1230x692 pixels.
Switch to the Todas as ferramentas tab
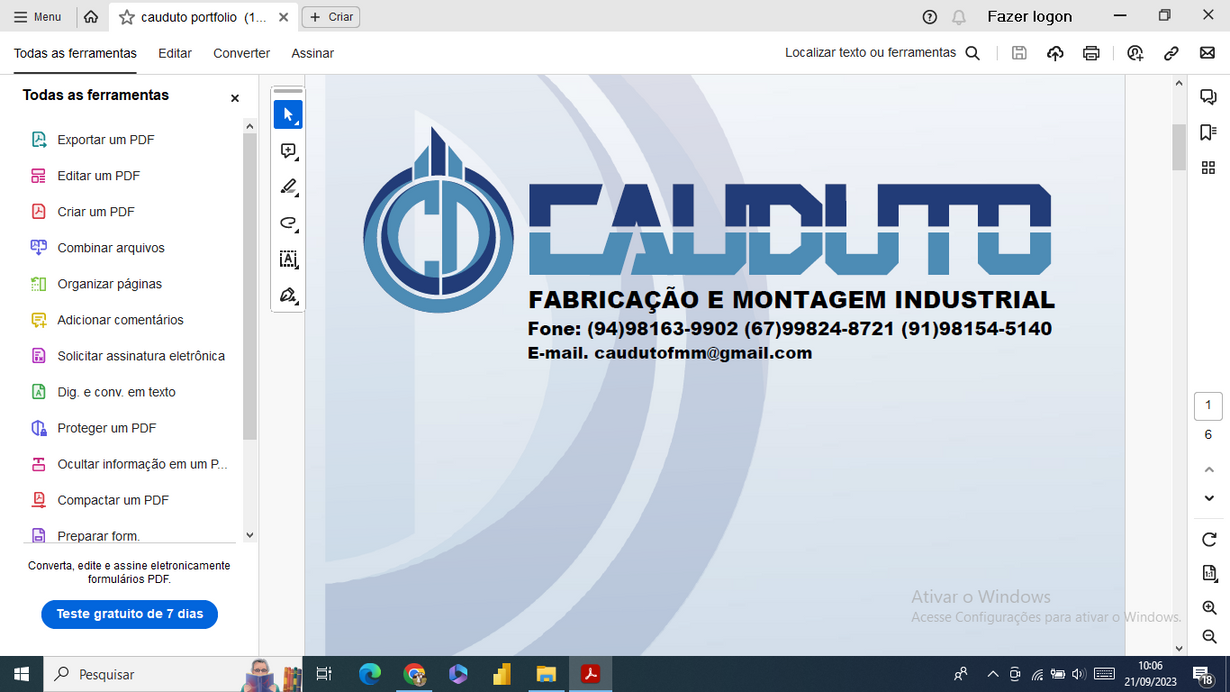75,53
